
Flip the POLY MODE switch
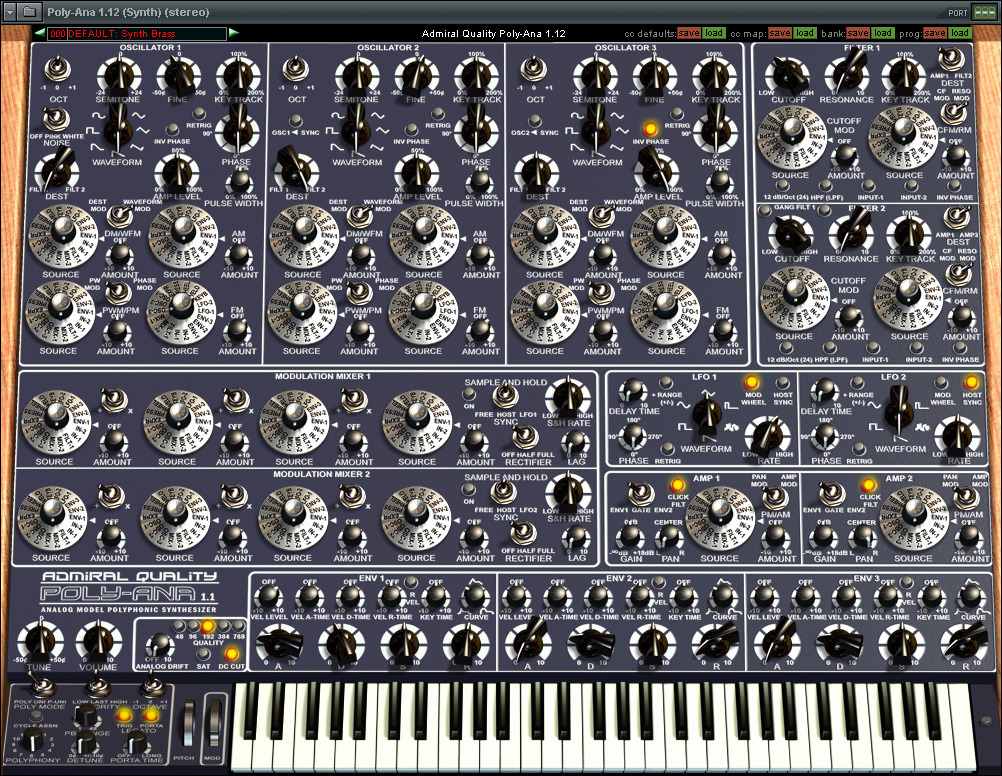point(40,687)
